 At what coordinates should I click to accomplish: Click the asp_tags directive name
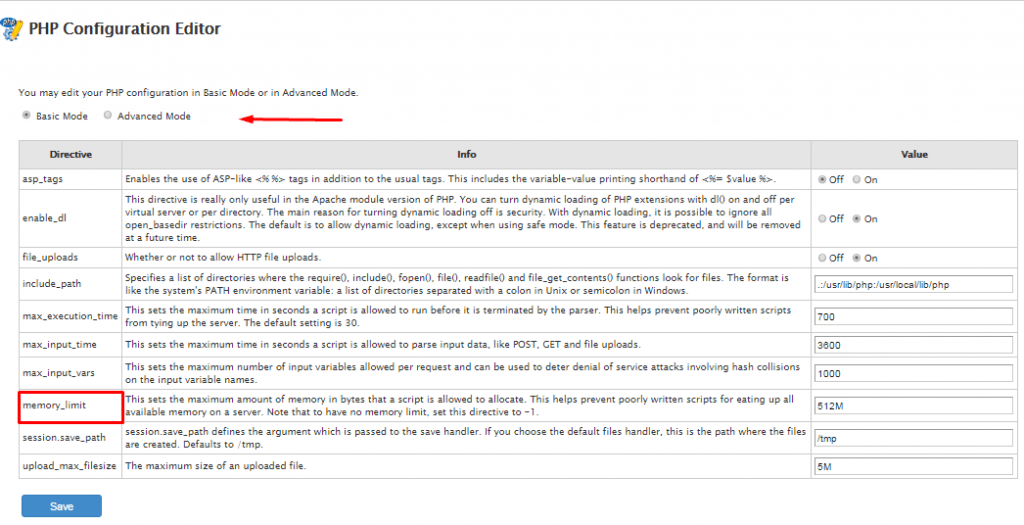point(42,180)
